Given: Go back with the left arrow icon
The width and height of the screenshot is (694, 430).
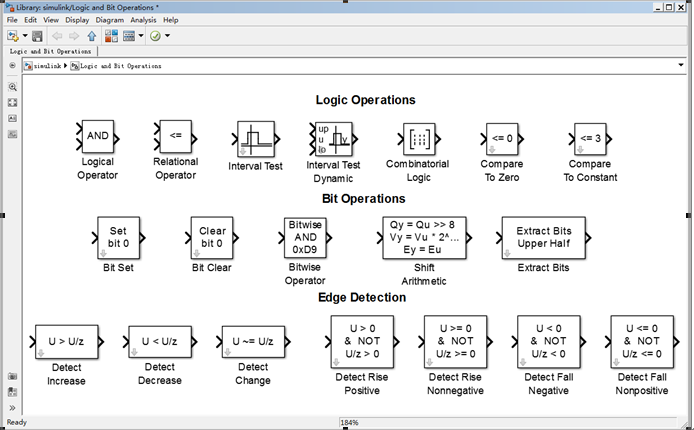Looking at the screenshot, I should (57, 36).
